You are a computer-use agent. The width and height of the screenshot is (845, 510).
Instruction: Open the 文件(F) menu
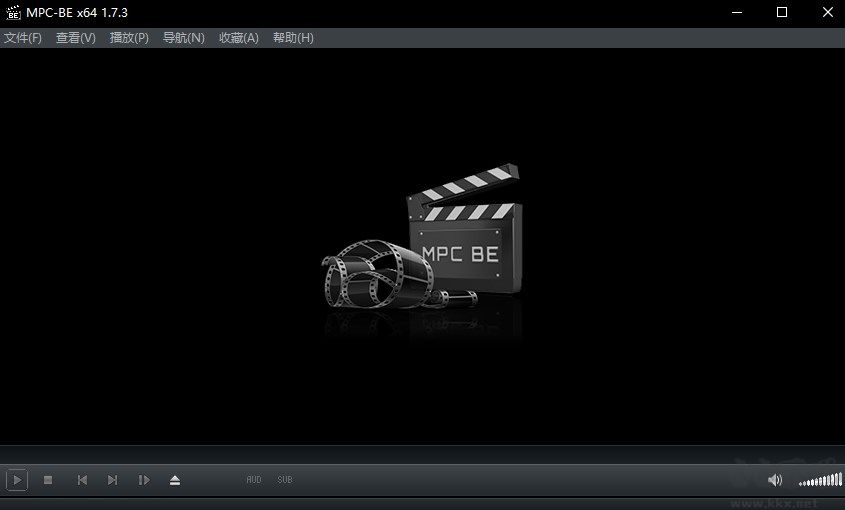tap(23, 38)
